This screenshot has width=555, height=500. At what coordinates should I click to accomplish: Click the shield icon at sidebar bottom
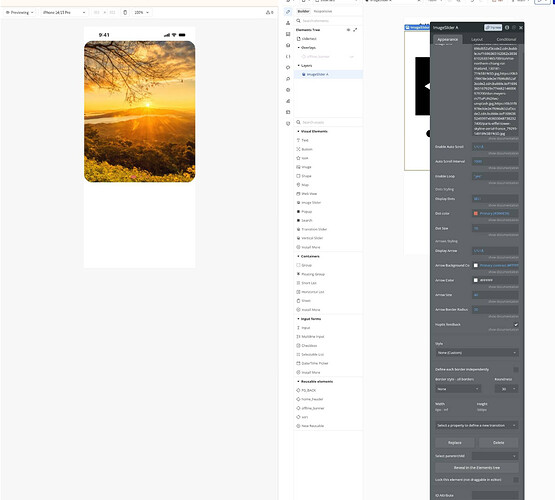point(288,123)
